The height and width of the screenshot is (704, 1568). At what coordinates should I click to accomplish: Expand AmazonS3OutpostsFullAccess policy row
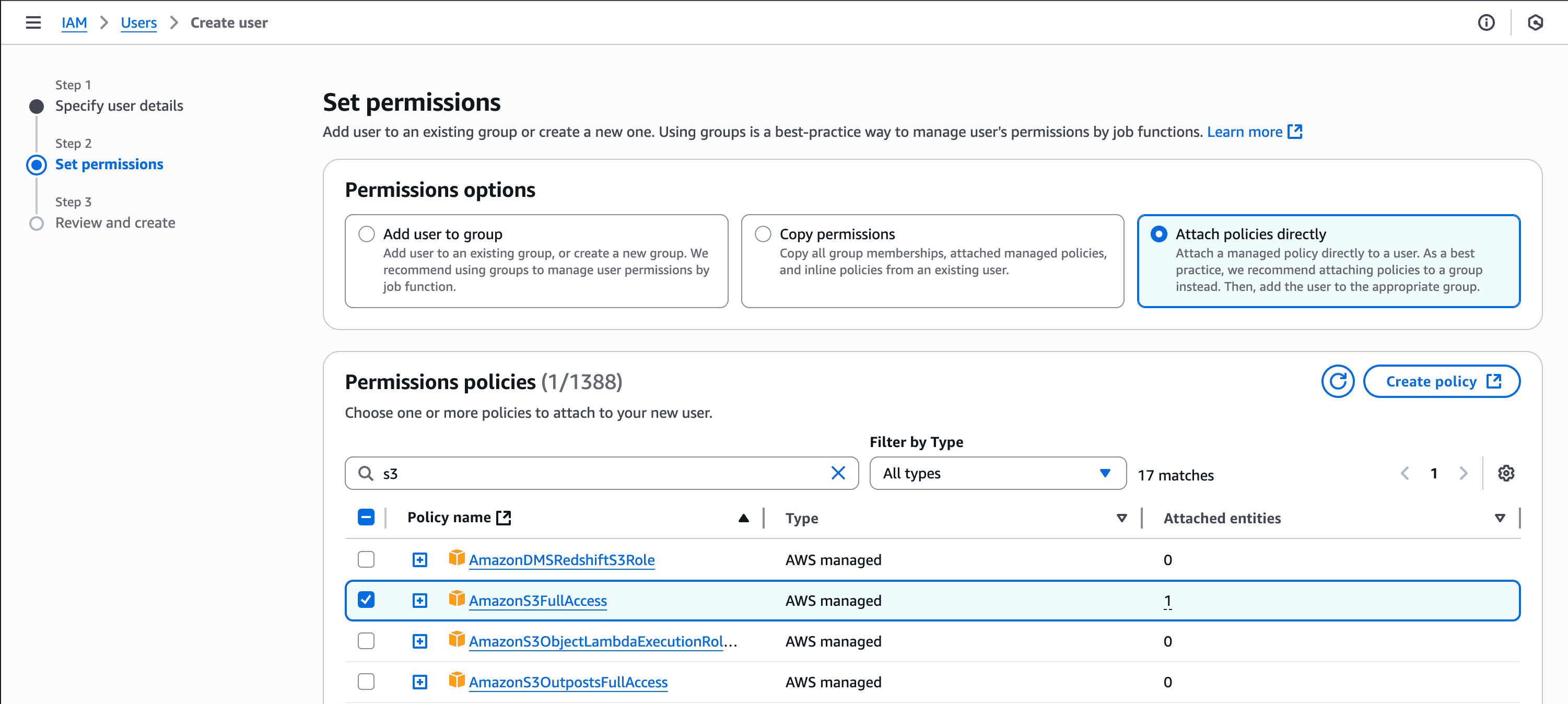[x=419, y=682]
